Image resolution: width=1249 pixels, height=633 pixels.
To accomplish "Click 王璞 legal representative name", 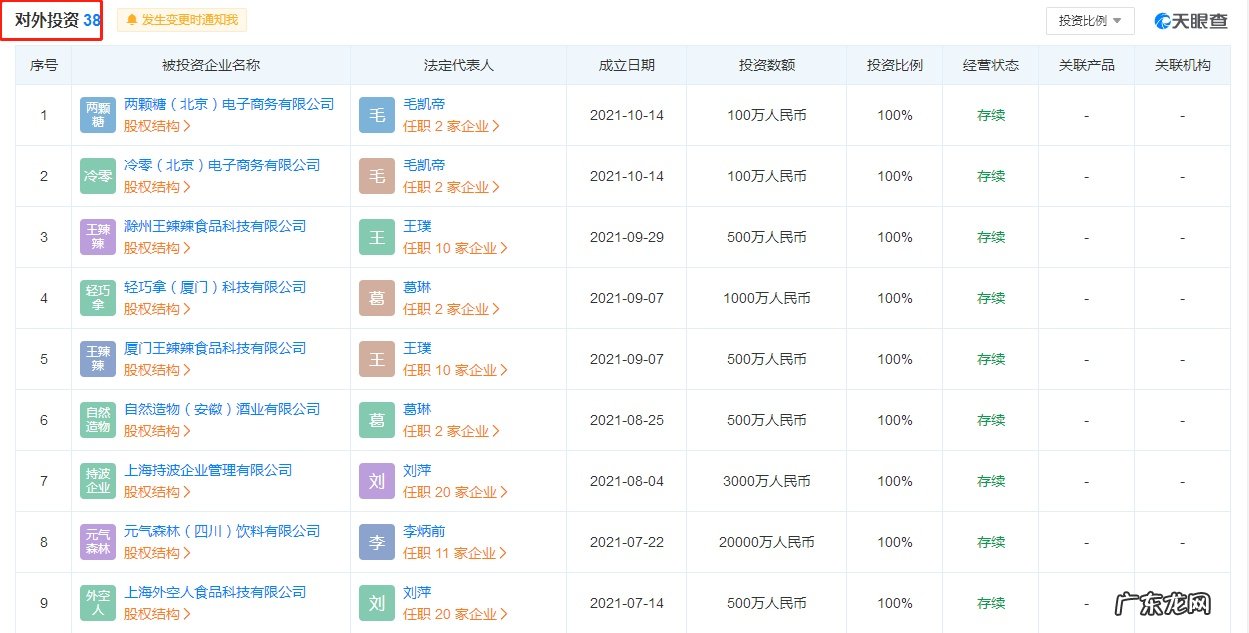I will (417, 226).
